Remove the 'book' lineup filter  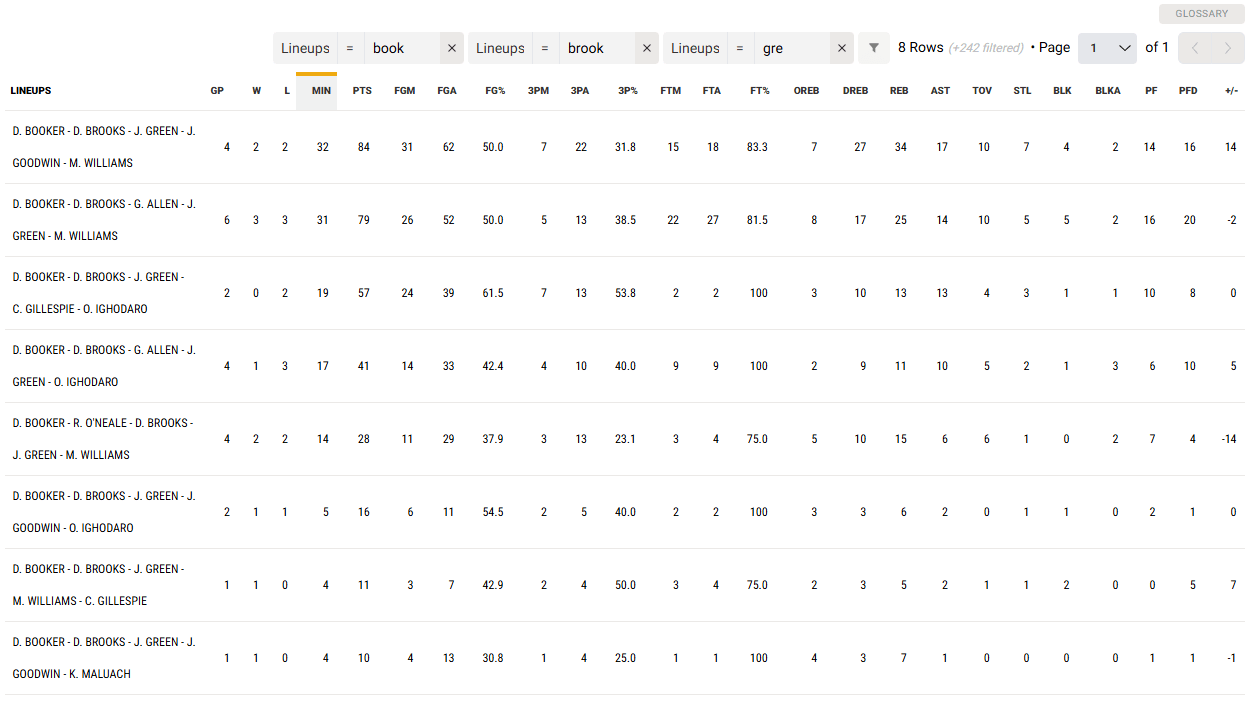(x=451, y=48)
